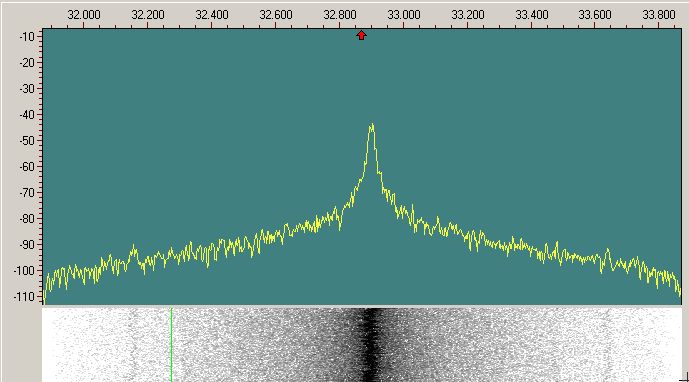Click the -30 dB level label
689x382 pixels.
[x=27, y=89]
